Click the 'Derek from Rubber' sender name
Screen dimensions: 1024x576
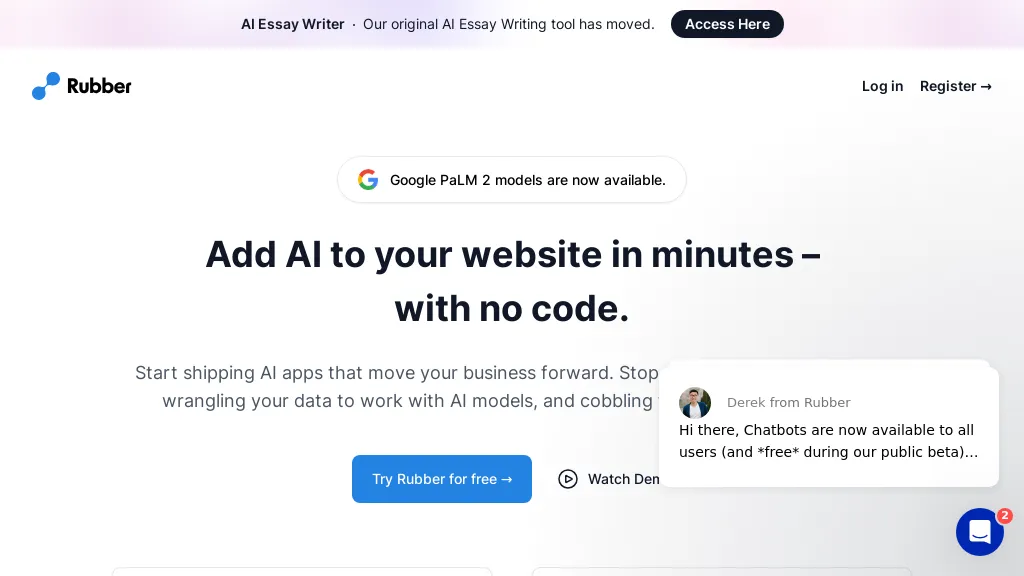click(x=788, y=403)
